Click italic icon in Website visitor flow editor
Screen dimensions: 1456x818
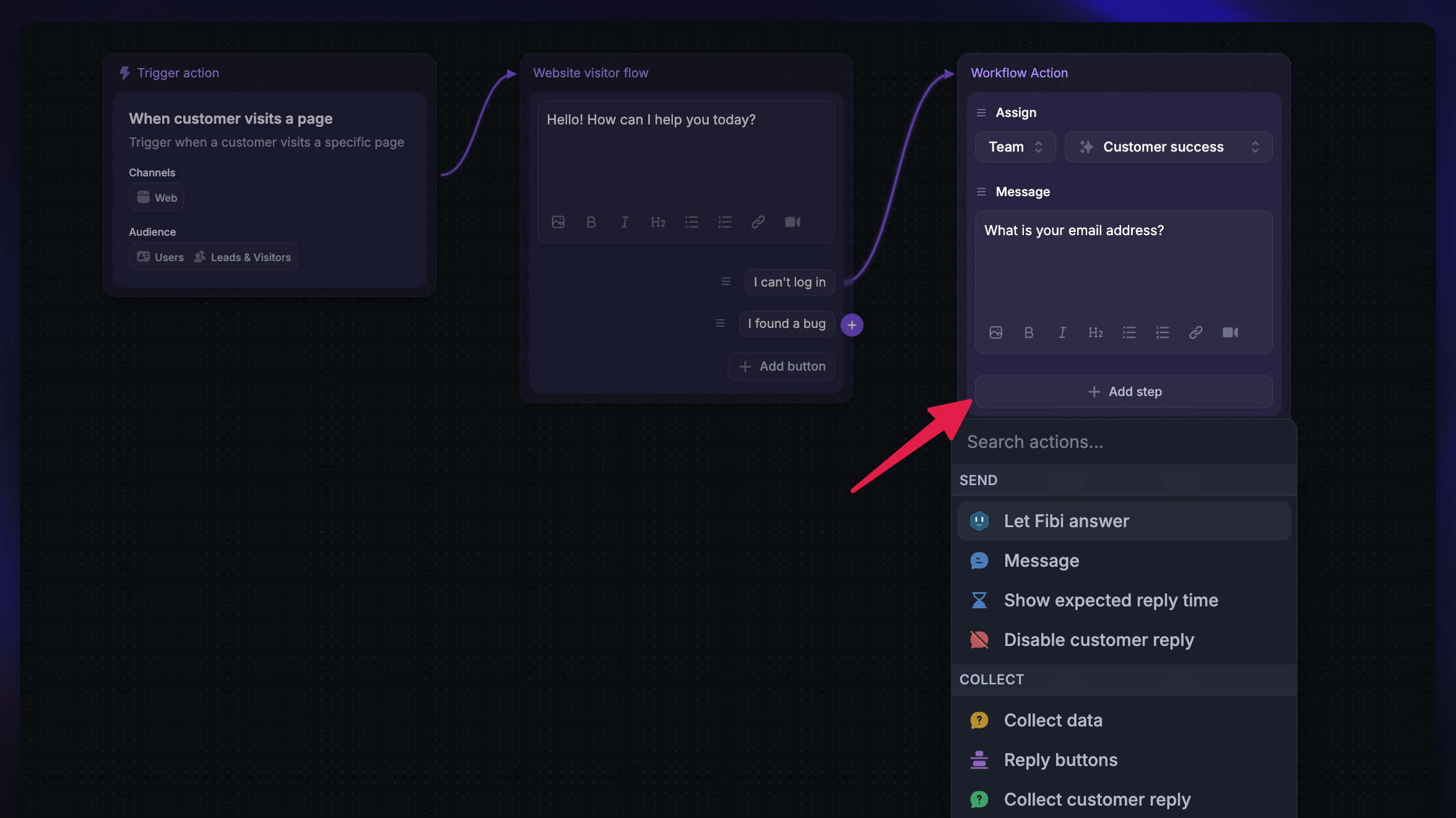pyautogui.click(x=625, y=222)
